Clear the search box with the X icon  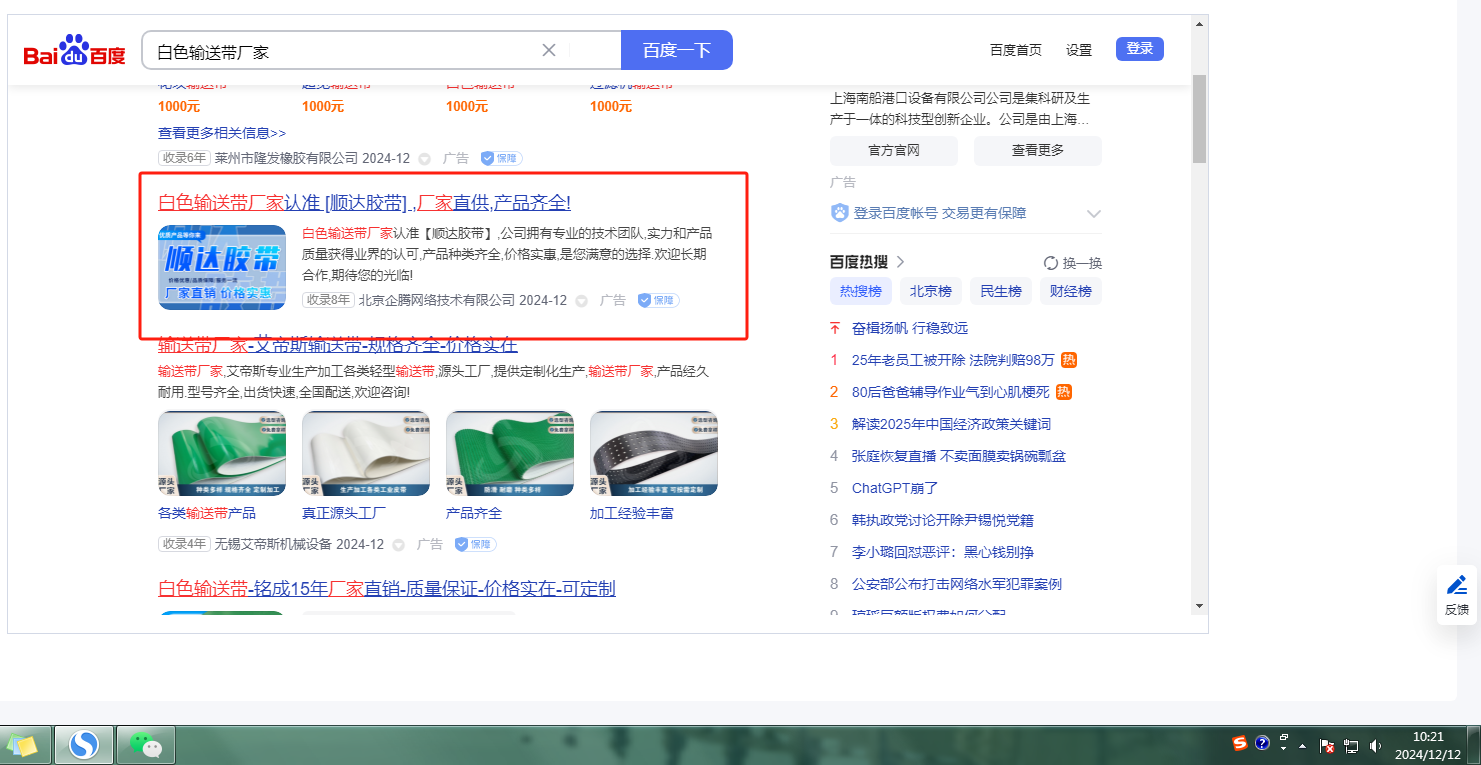548,50
